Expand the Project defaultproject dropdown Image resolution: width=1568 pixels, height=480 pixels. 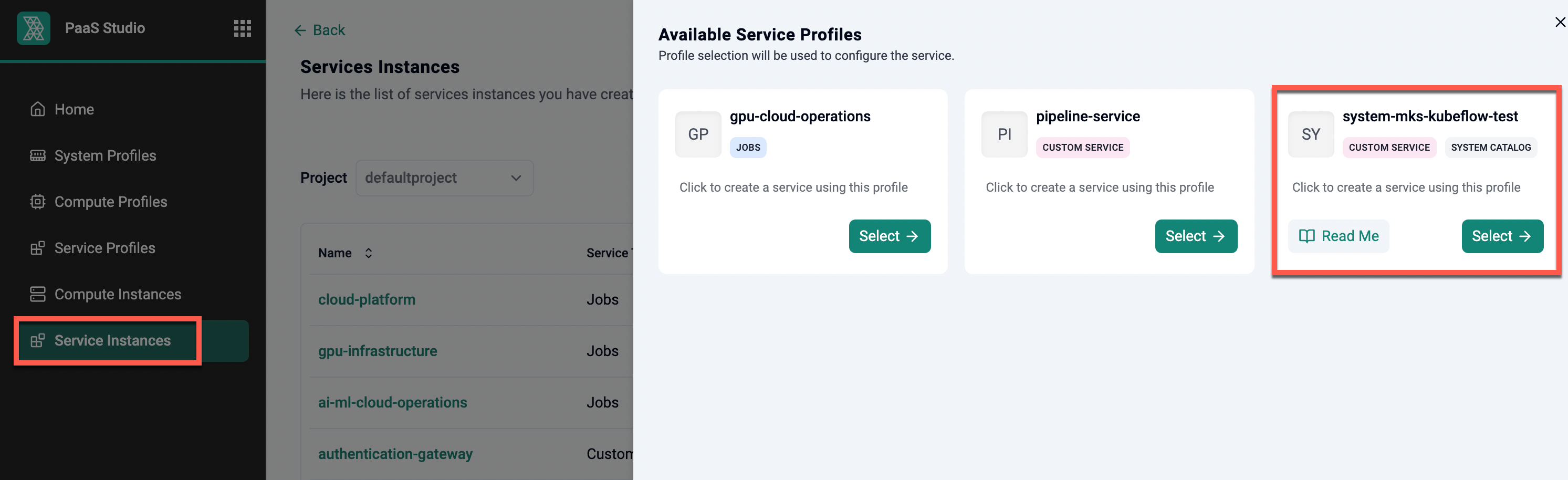pos(444,178)
